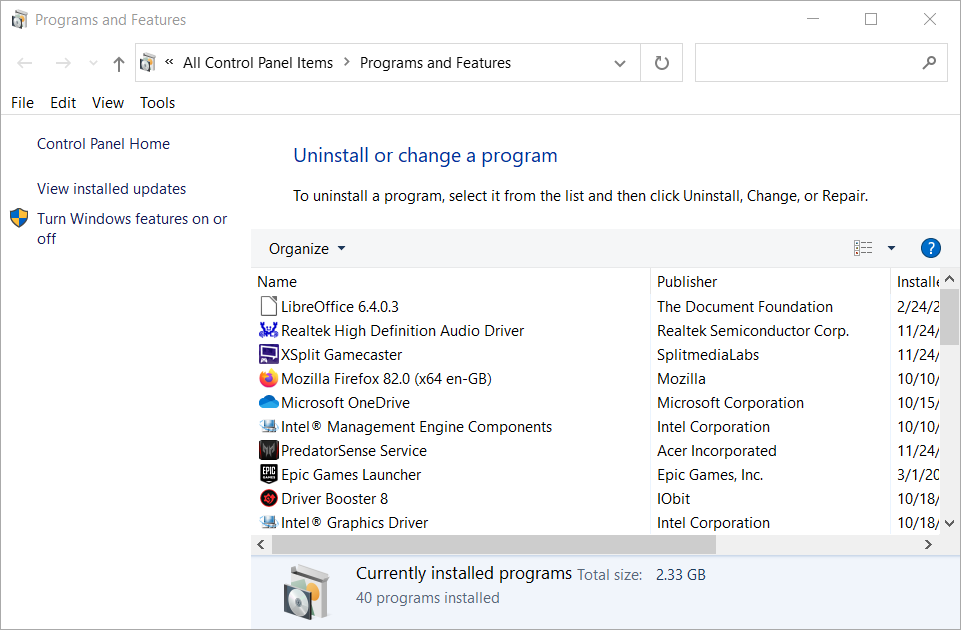Expand the view options dropdown arrow
The width and height of the screenshot is (961, 630).
891,248
